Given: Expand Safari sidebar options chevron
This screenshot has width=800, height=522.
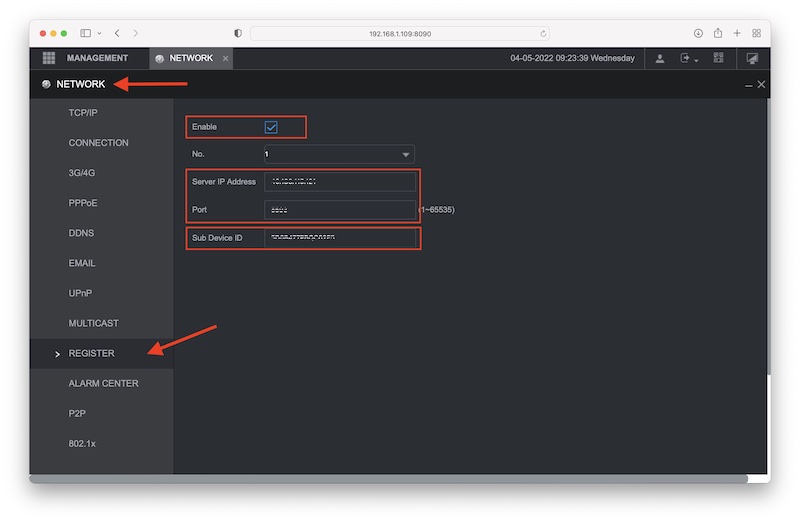Looking at the screenshot, I should (x=98, y=33).
